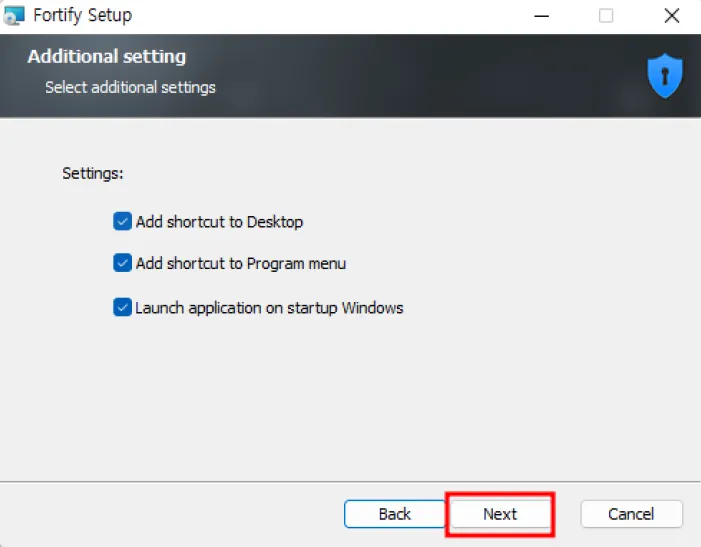Go back with the Back button
Image resolution: width=701 pixels, height=547 pixels.
(394, 514)
